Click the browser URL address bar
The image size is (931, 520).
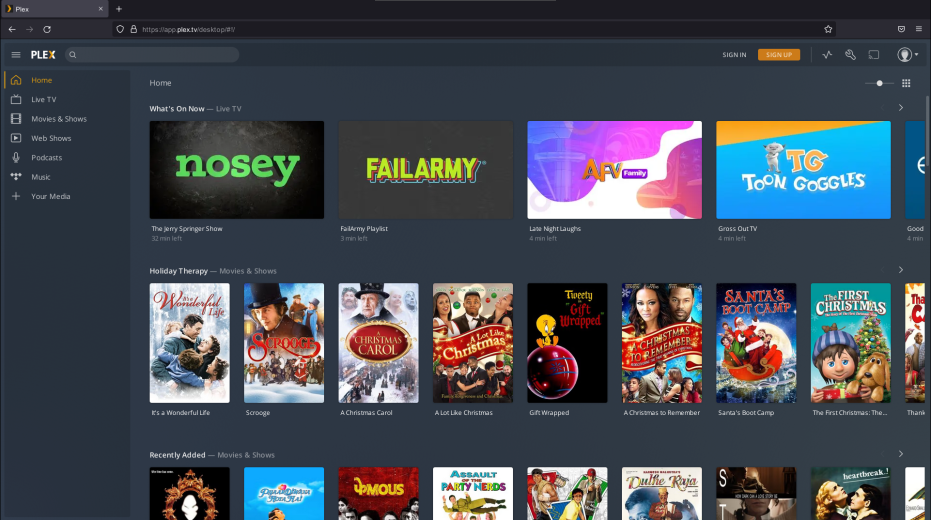472,29
